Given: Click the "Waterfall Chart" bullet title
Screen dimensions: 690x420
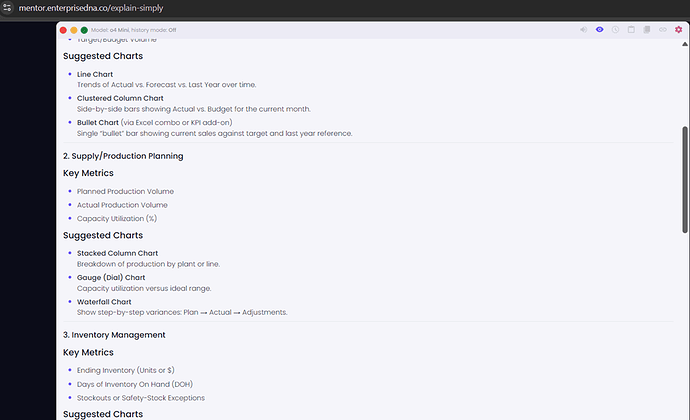Looking at the screenshot, I should 104,301.
